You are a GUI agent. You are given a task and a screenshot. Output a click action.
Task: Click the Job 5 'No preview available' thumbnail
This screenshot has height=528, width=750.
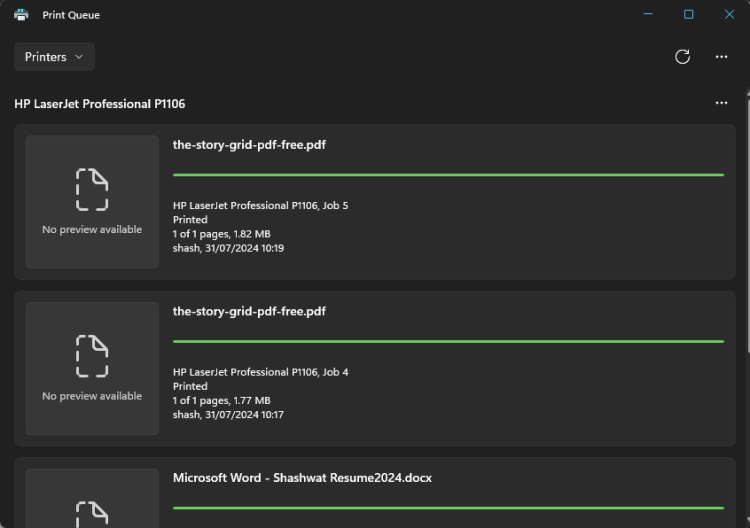pos(92,229)
